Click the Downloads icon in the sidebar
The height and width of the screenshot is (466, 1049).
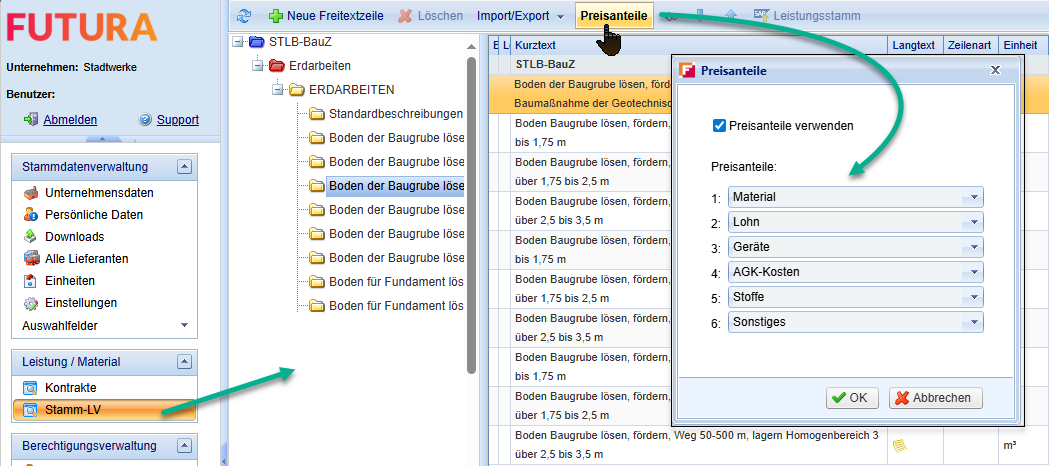(30, 237)
